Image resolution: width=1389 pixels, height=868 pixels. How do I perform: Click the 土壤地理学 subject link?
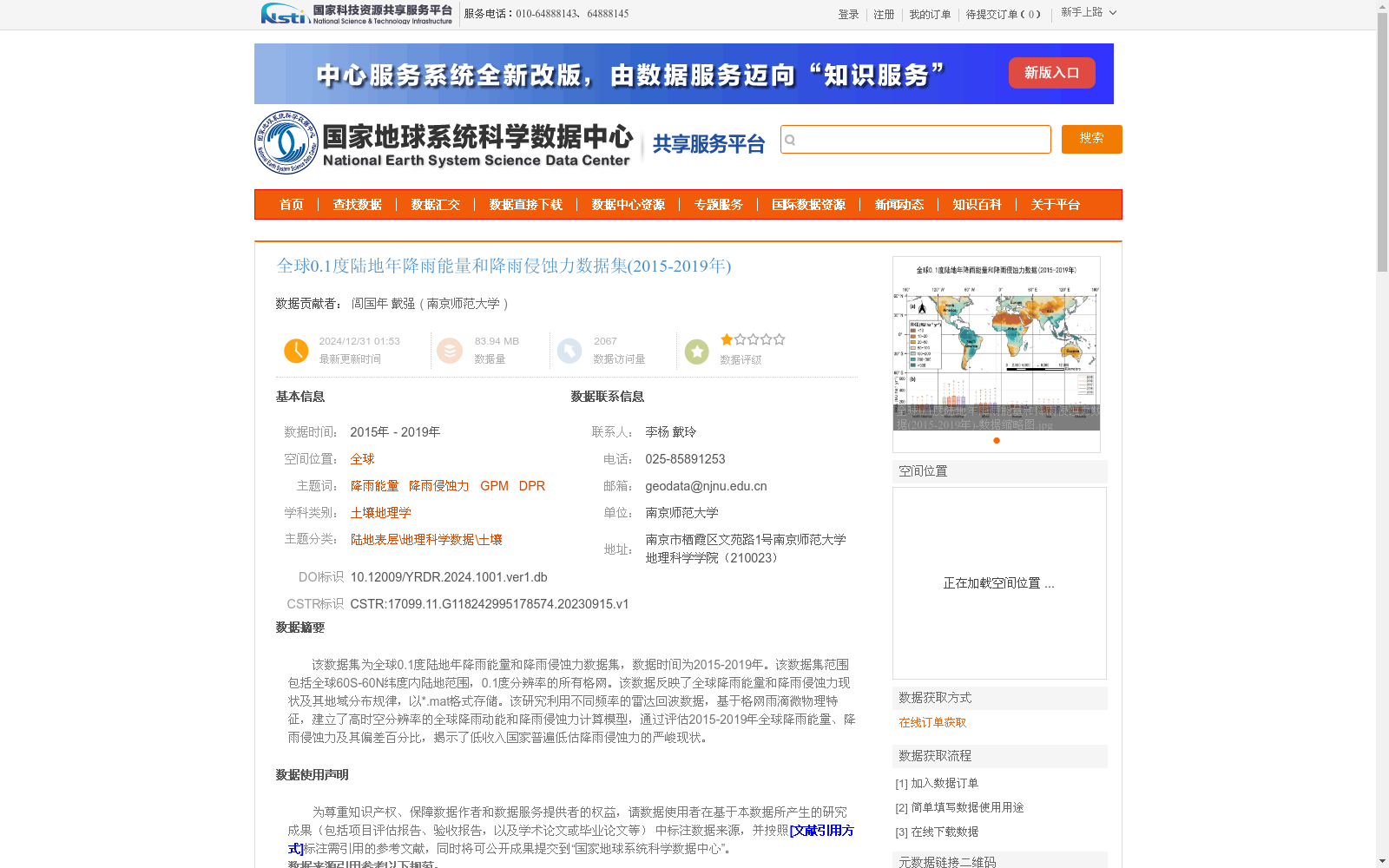pyautogui.click(x=380, y=513)
